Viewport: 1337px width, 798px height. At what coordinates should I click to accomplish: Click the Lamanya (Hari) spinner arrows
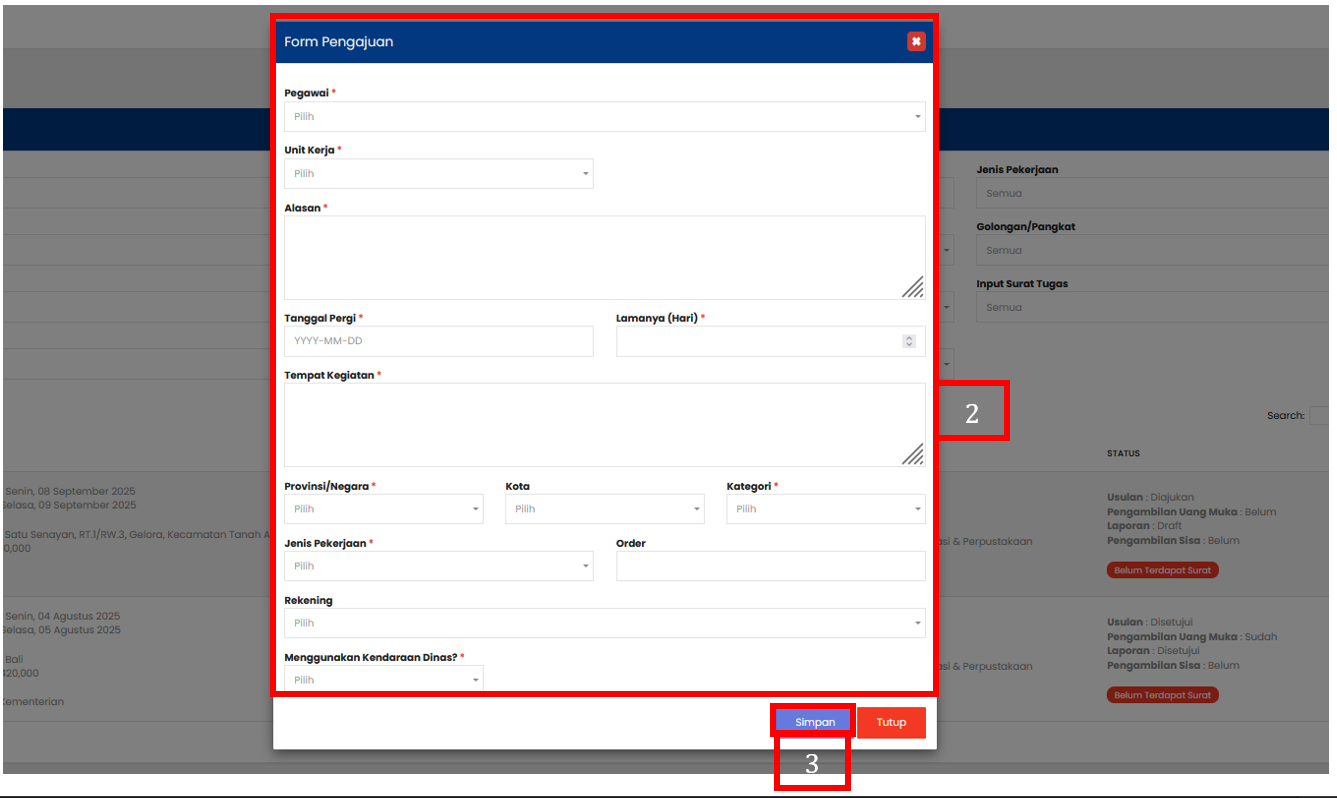pos(909,342)
